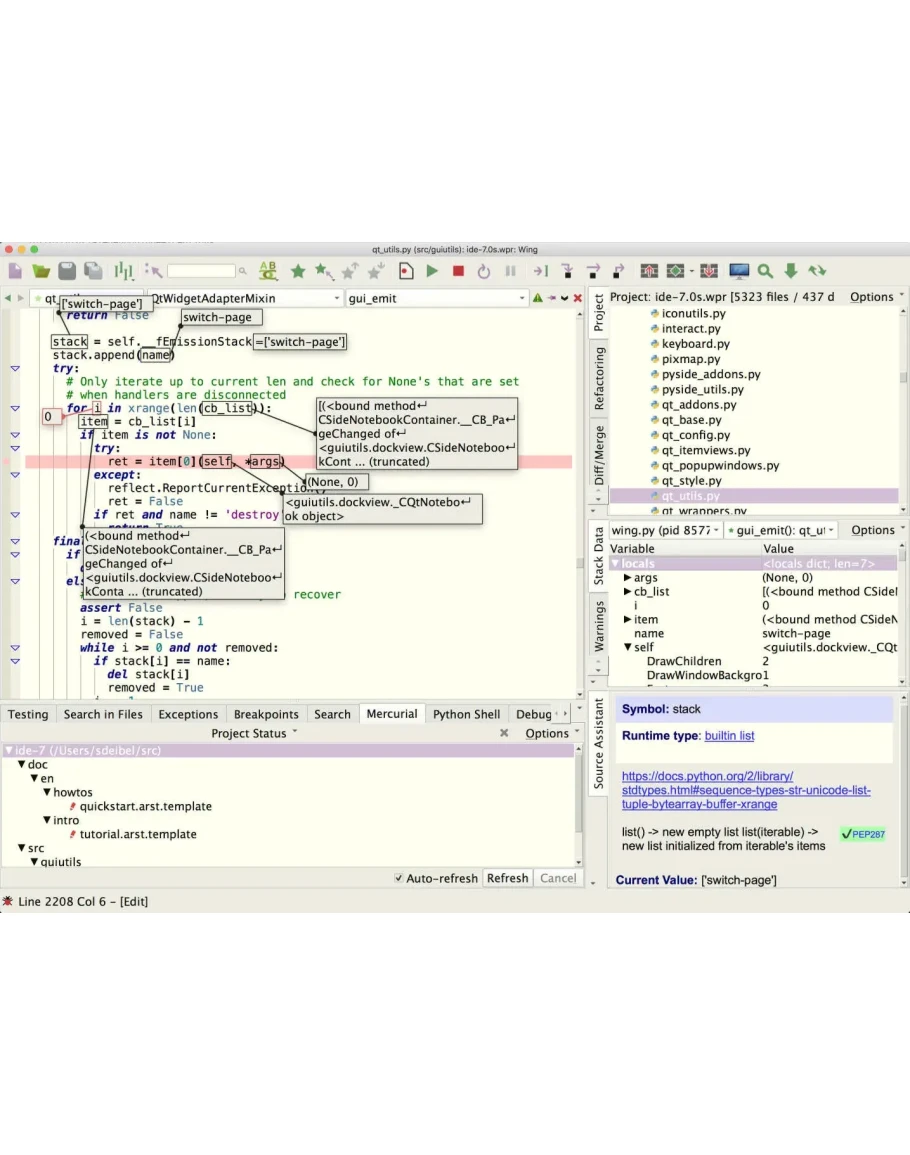Close the Mercurial status with gray X

[504, 734]
